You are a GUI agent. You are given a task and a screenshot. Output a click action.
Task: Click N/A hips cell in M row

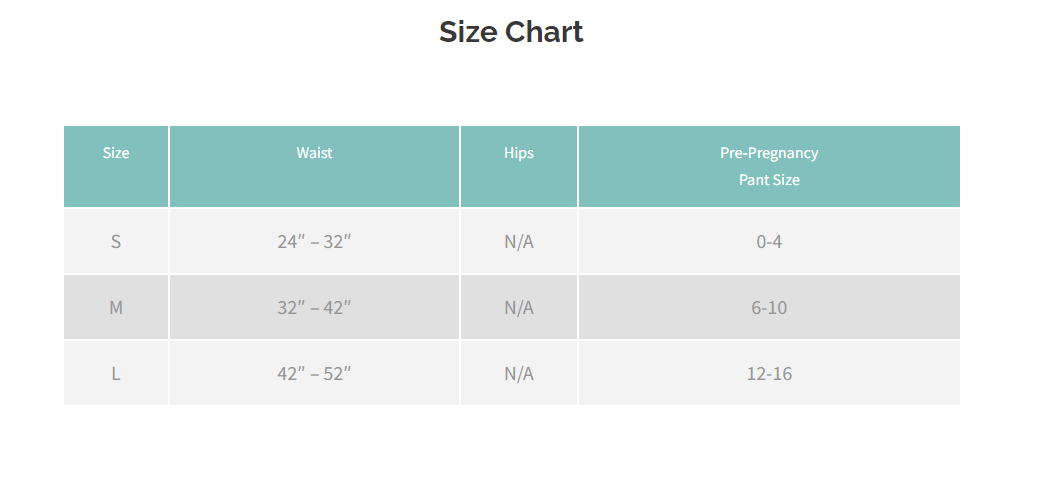519,307
